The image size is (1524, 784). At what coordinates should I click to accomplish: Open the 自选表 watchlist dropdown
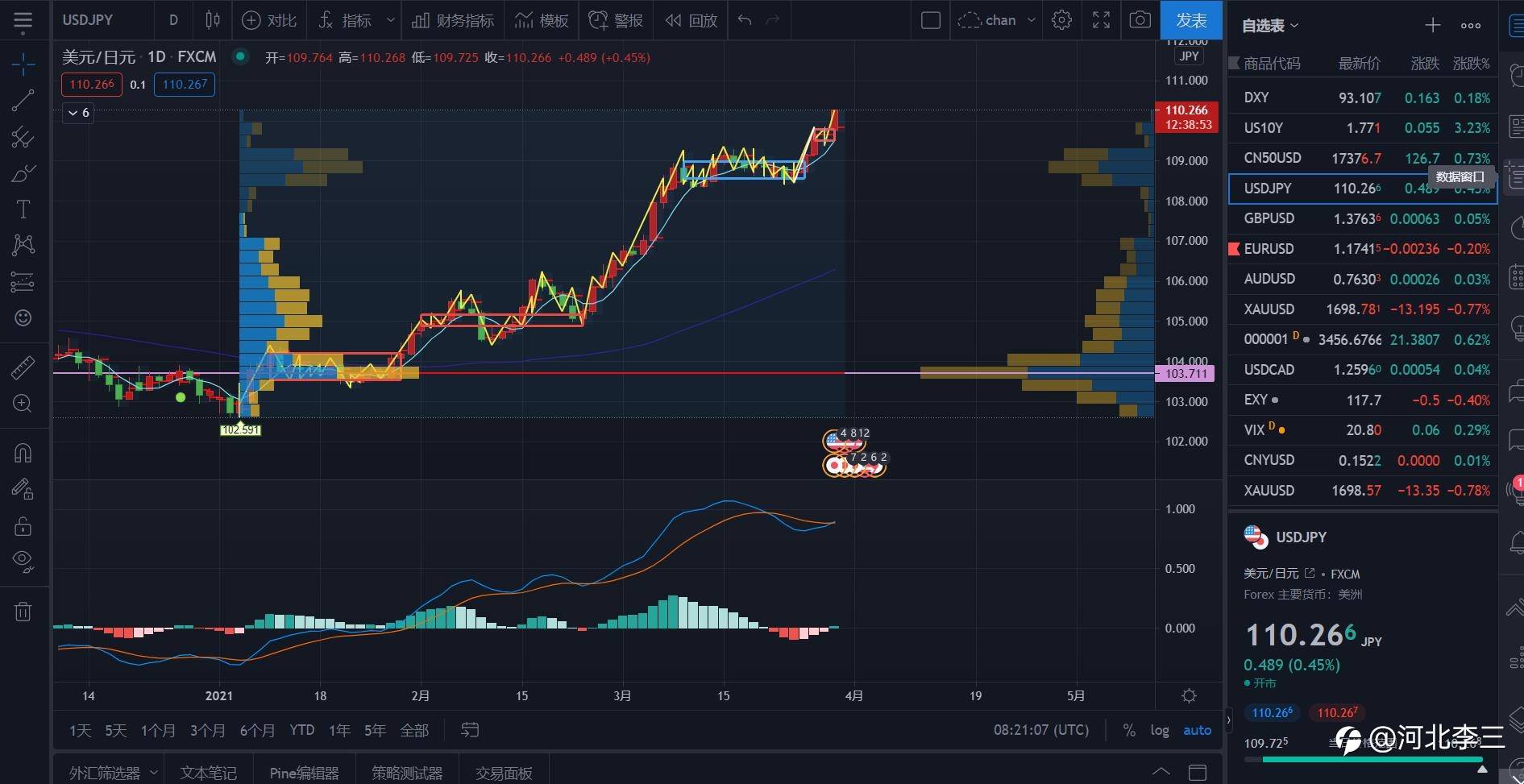1270,26
